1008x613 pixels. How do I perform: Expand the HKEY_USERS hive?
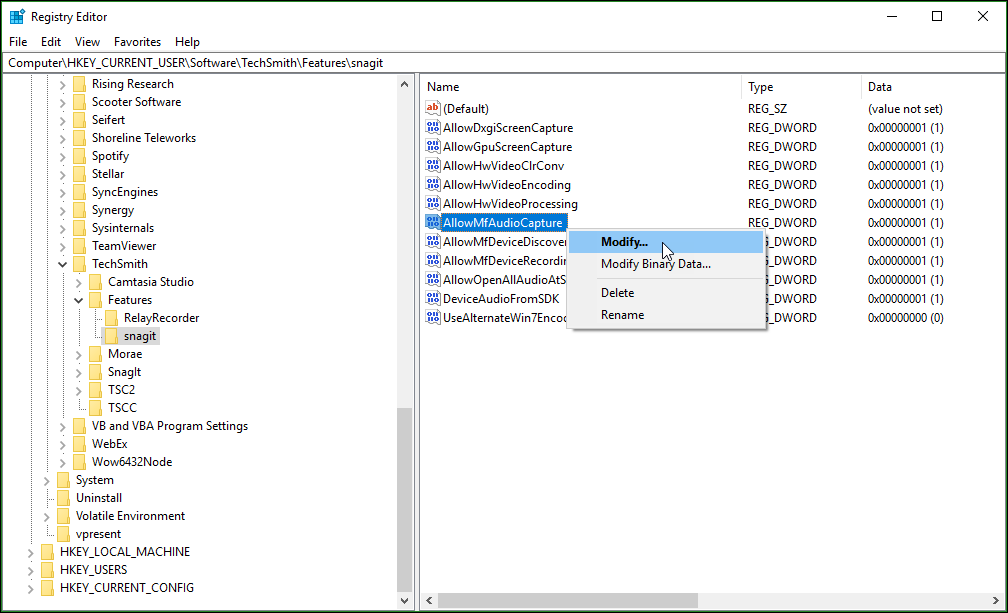click(x=31, y=570)
